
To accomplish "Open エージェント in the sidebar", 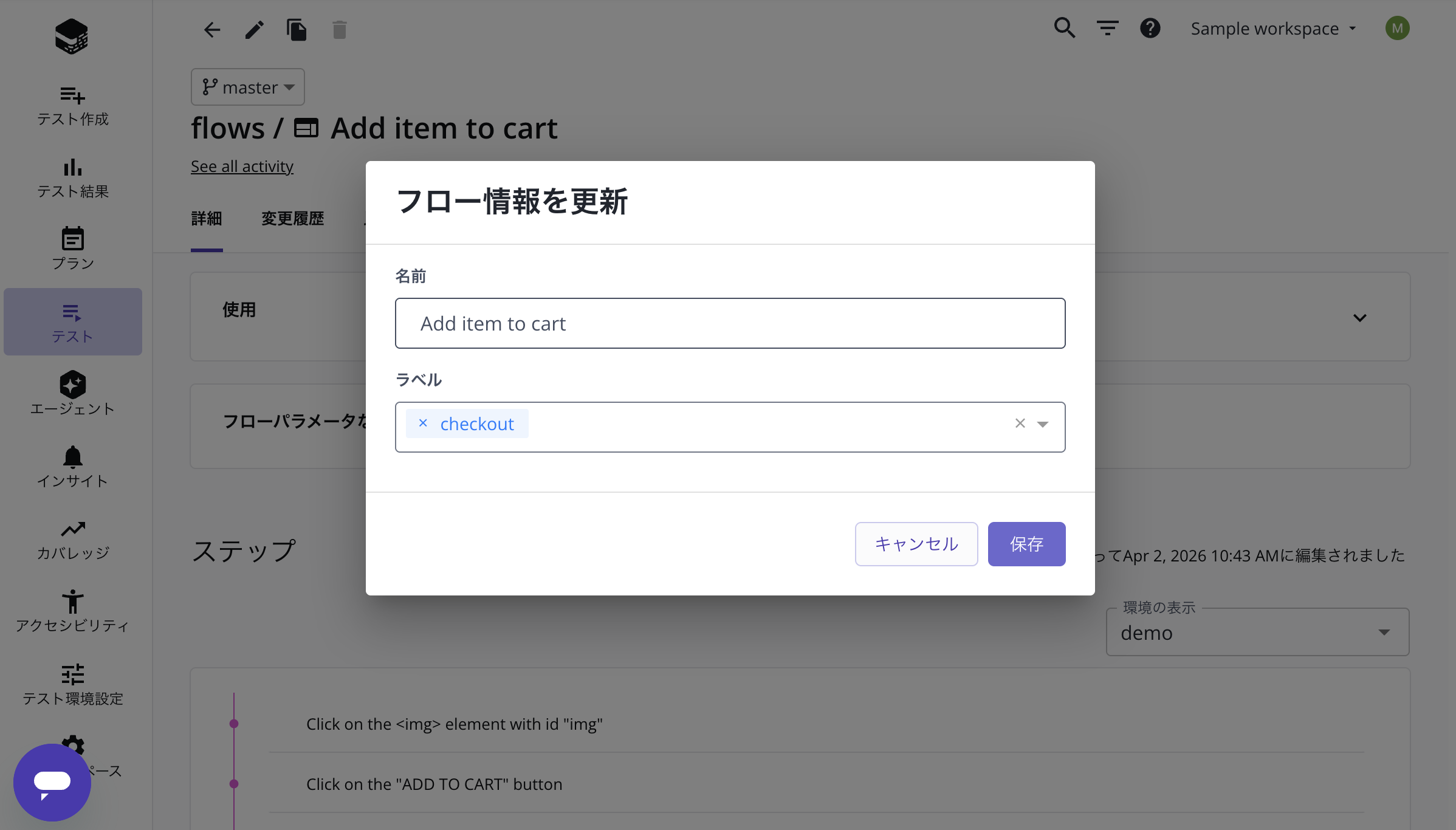I will click(73, 394).
